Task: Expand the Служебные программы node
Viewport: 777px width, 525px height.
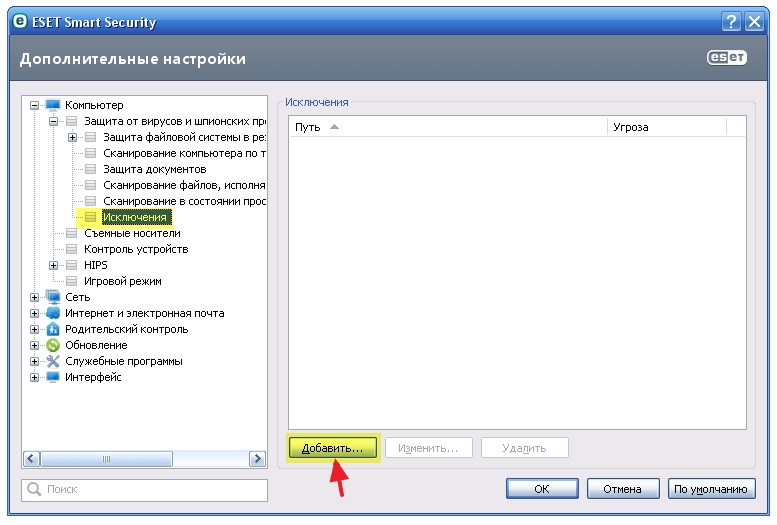Action: [x=34, y=361]
